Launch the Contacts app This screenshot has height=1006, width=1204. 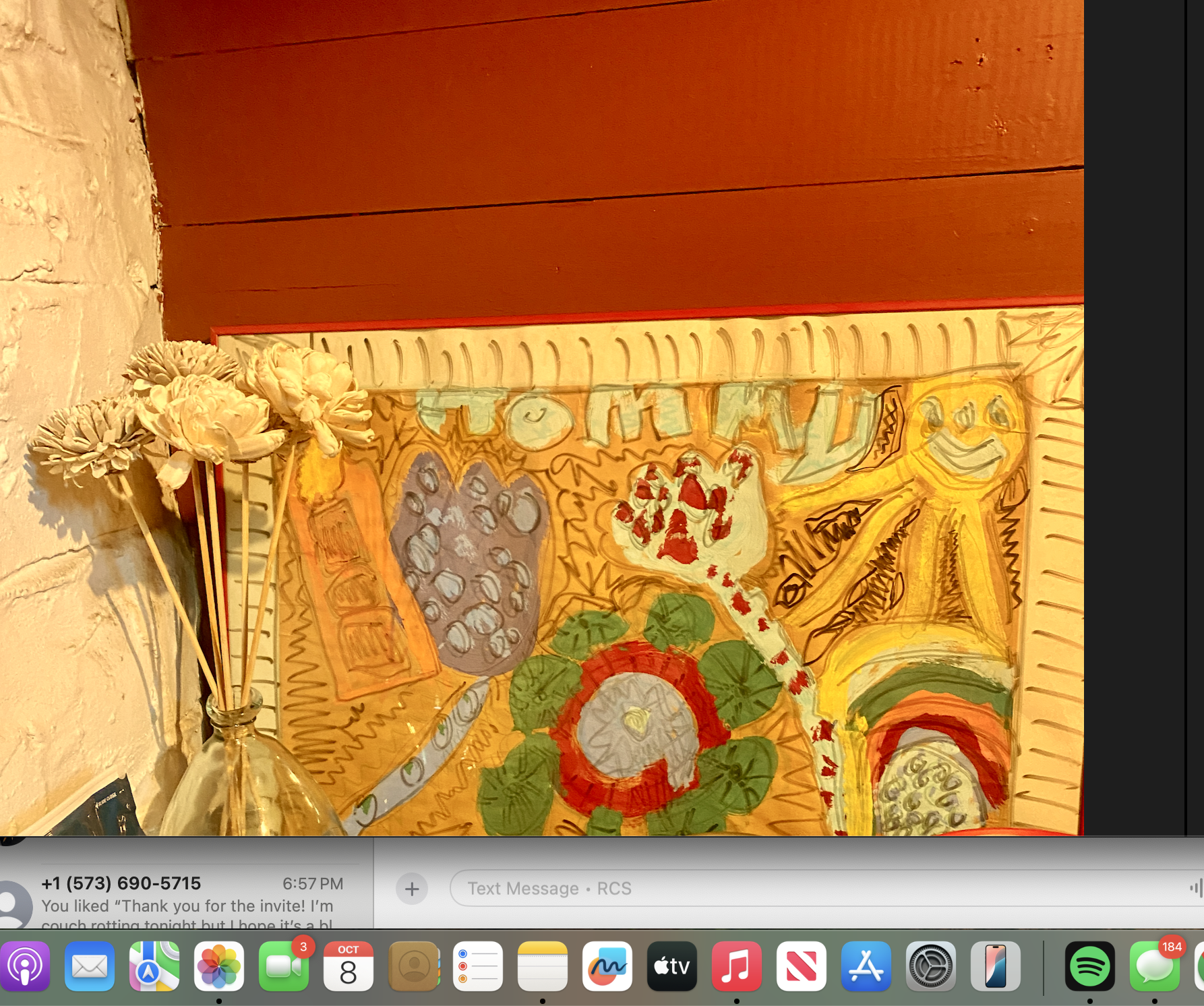coord(413,966)
